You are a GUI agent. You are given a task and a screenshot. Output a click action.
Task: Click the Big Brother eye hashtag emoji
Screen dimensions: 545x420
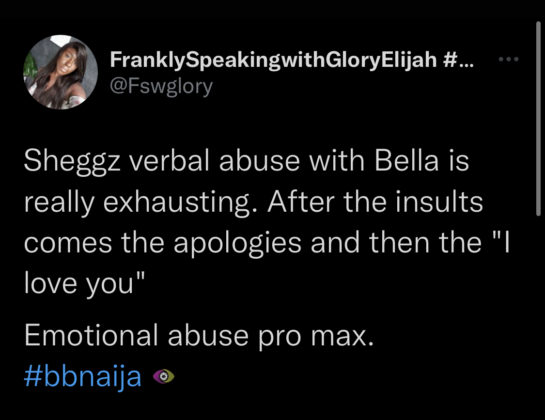[164, 377]
